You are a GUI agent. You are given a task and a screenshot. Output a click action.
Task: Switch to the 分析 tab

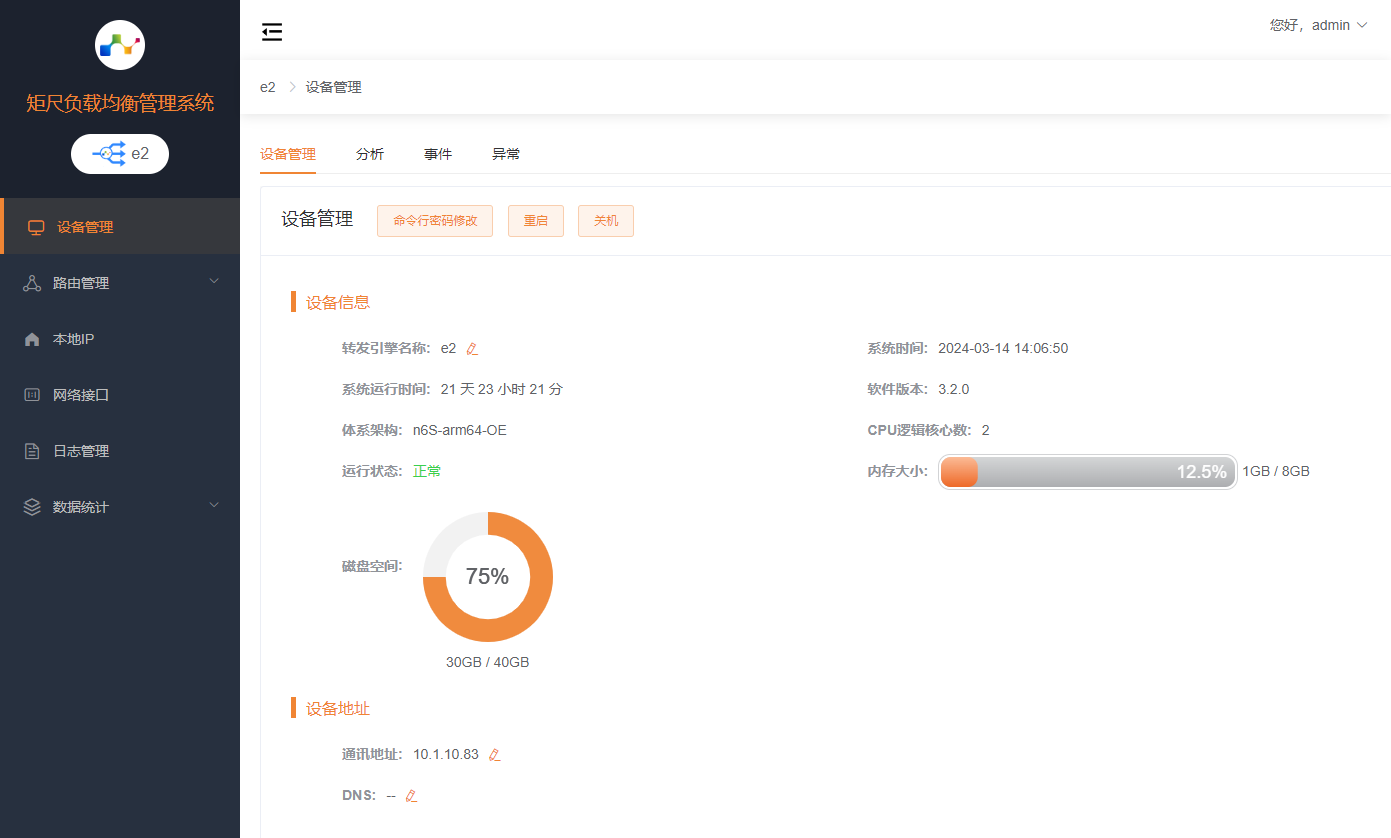(369, 153)
